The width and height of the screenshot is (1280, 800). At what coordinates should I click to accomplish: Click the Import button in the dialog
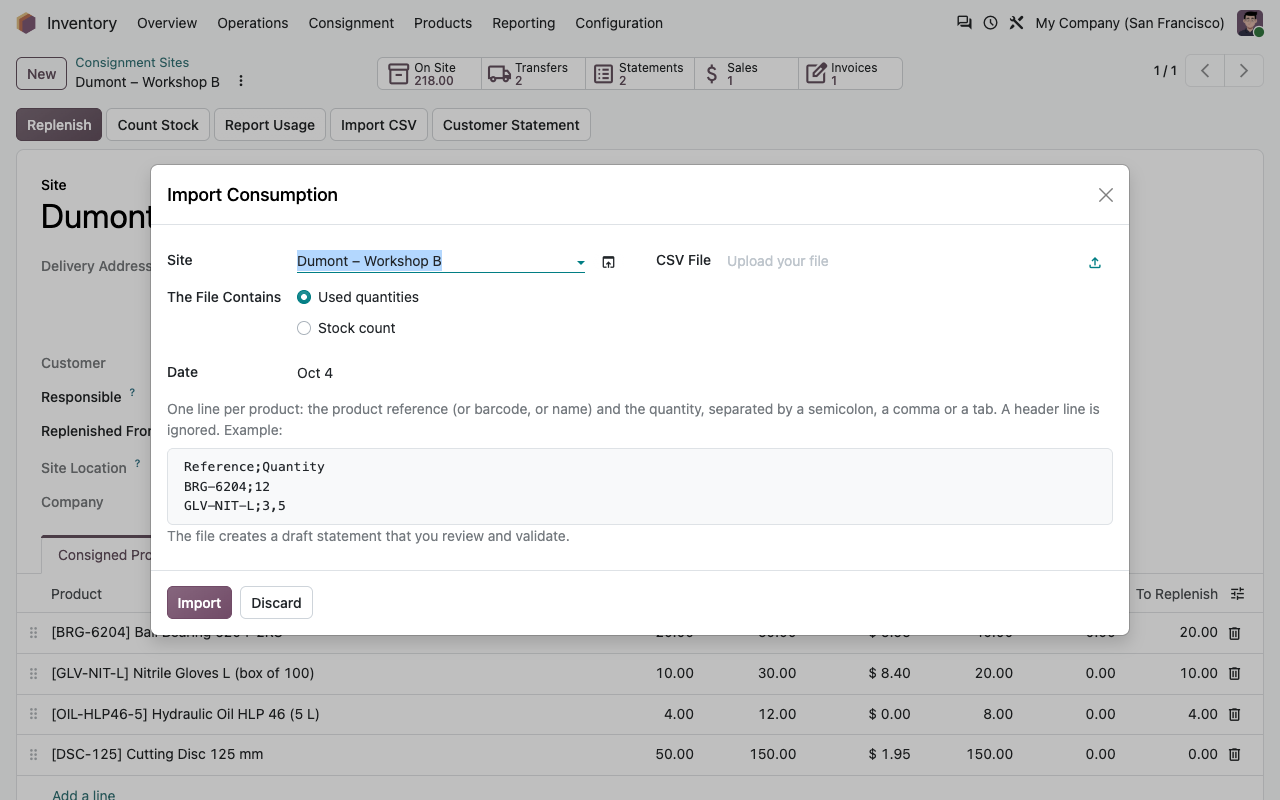pos(199,603)
